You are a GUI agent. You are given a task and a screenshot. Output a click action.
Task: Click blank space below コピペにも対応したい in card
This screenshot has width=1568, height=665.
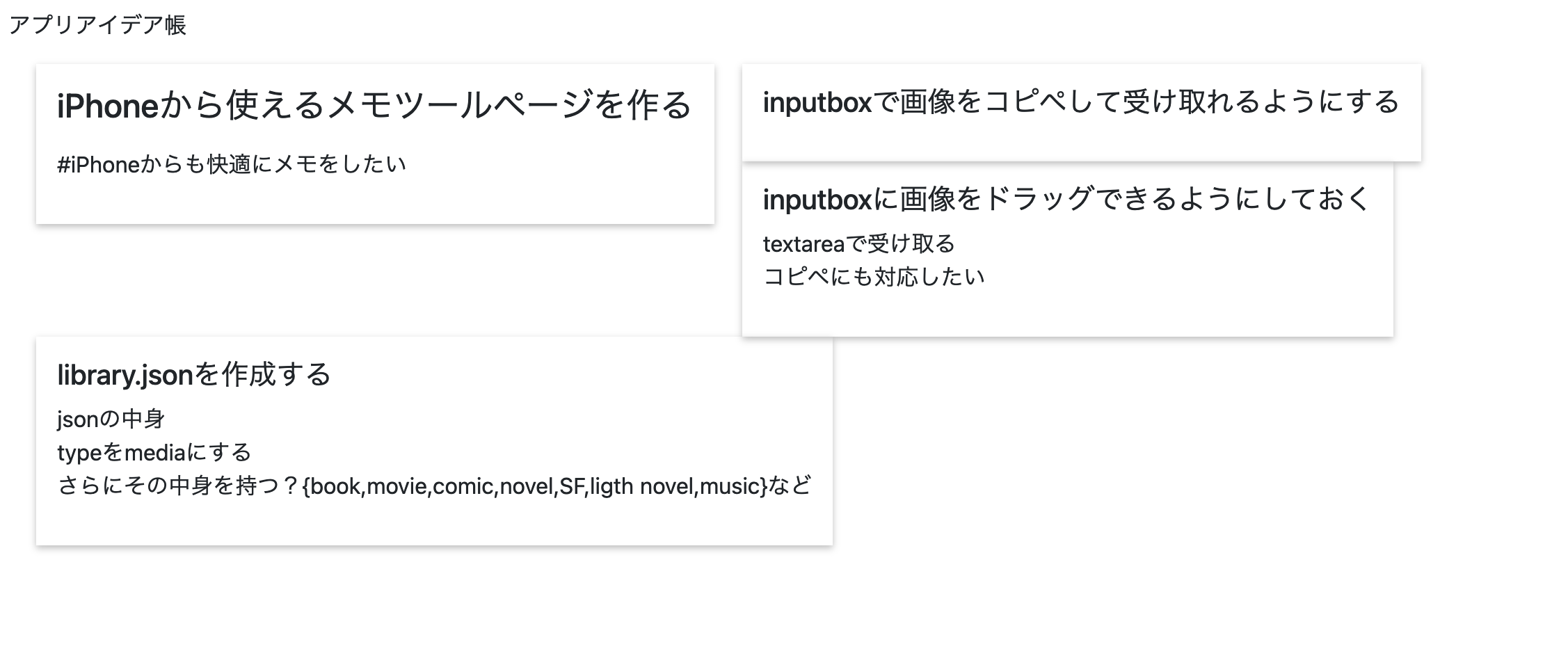tap(1066, 312)
